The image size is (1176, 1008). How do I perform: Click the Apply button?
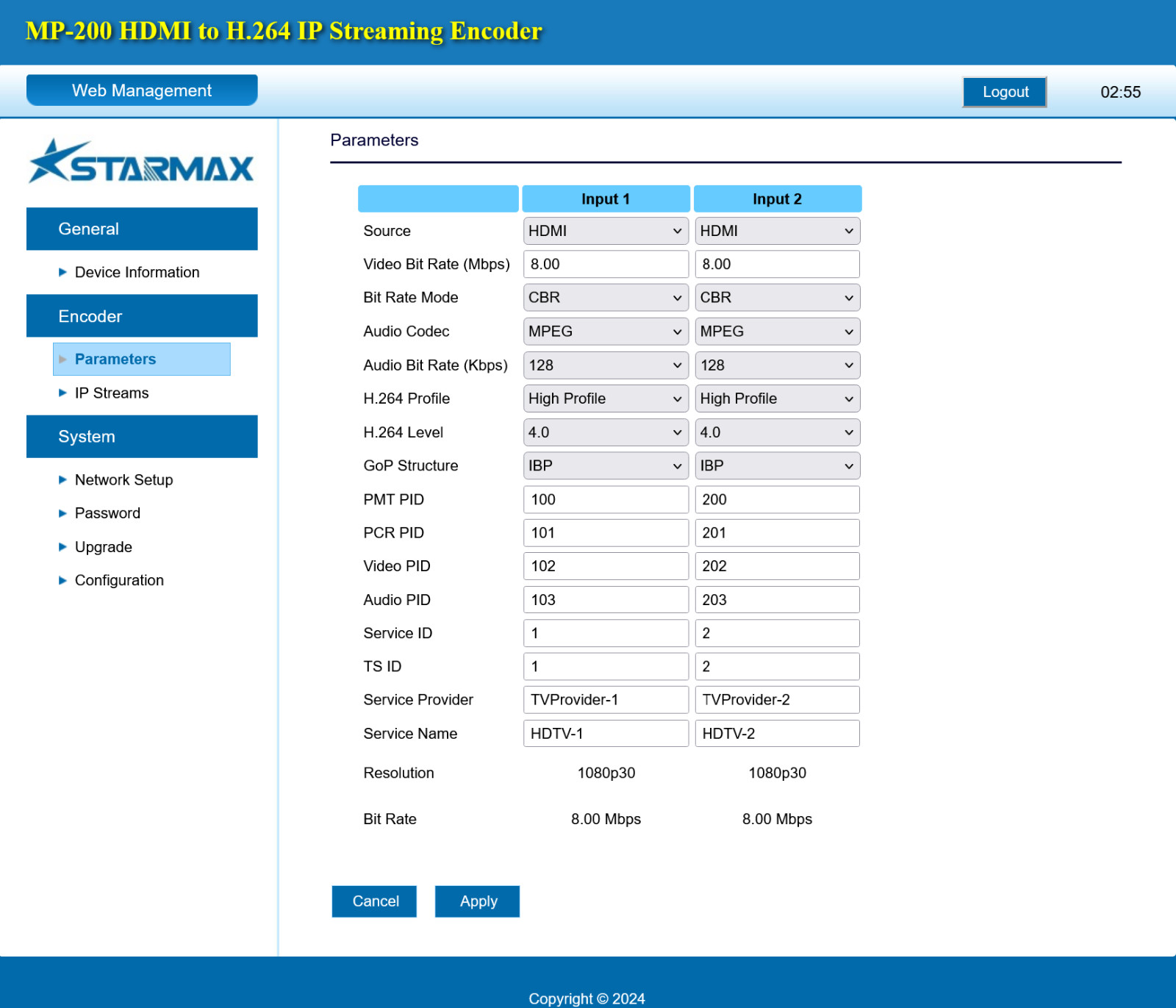point(477,901)
